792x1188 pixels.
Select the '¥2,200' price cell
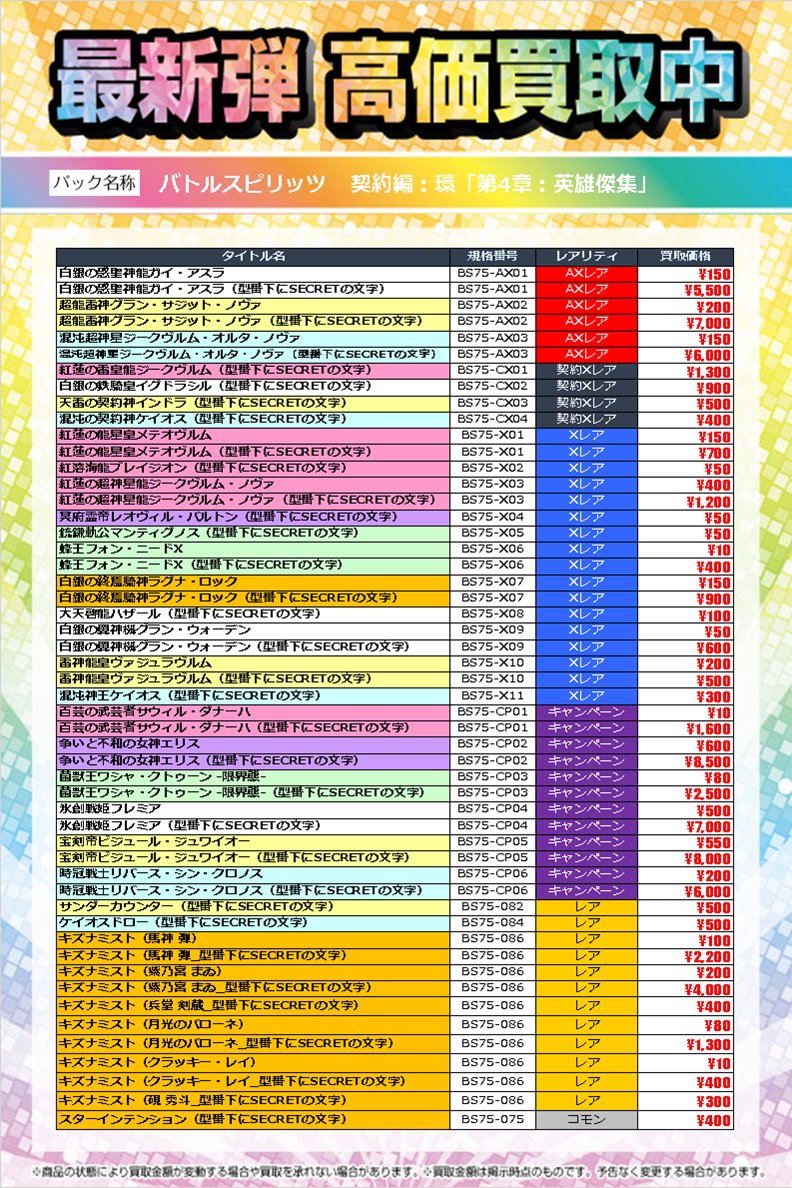click(x=685, y=955)
